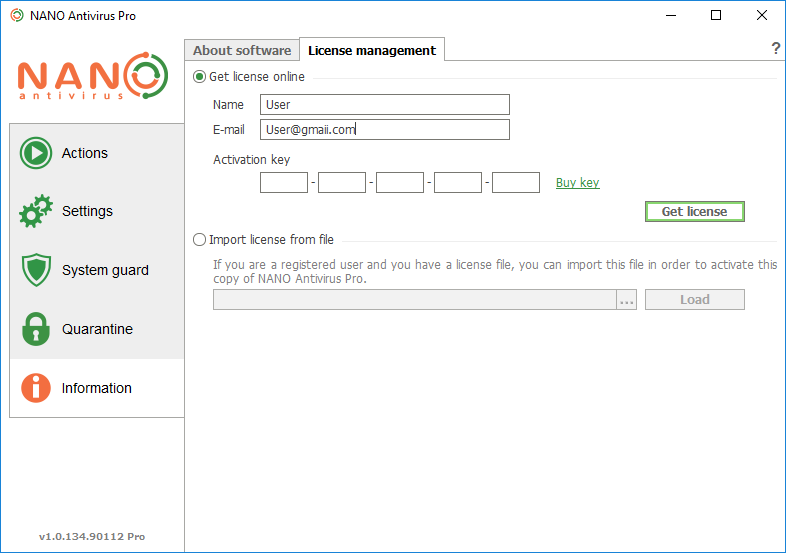Click the Actions play icon

(36, 153)
